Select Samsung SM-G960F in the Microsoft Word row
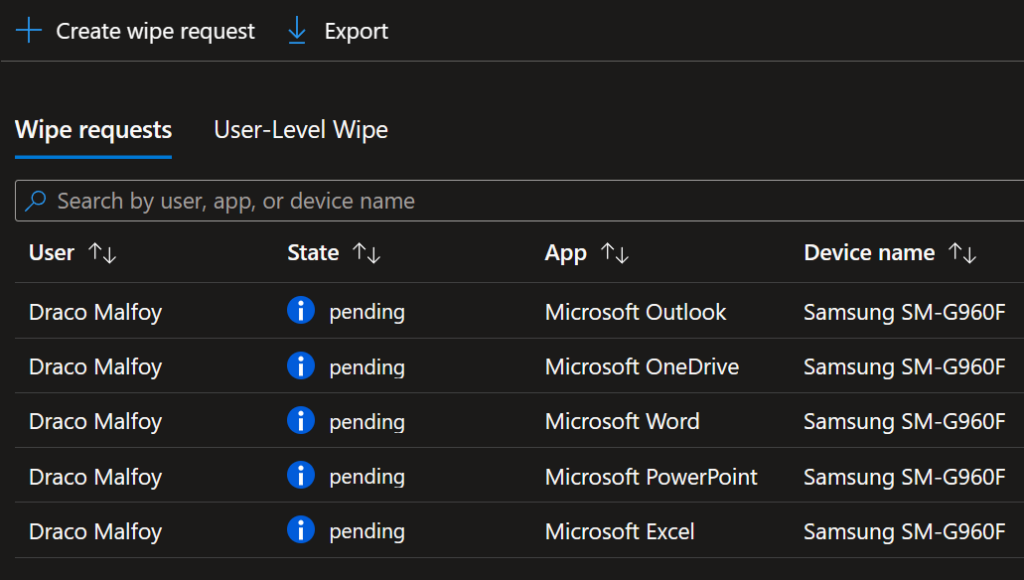 (904, 421)
